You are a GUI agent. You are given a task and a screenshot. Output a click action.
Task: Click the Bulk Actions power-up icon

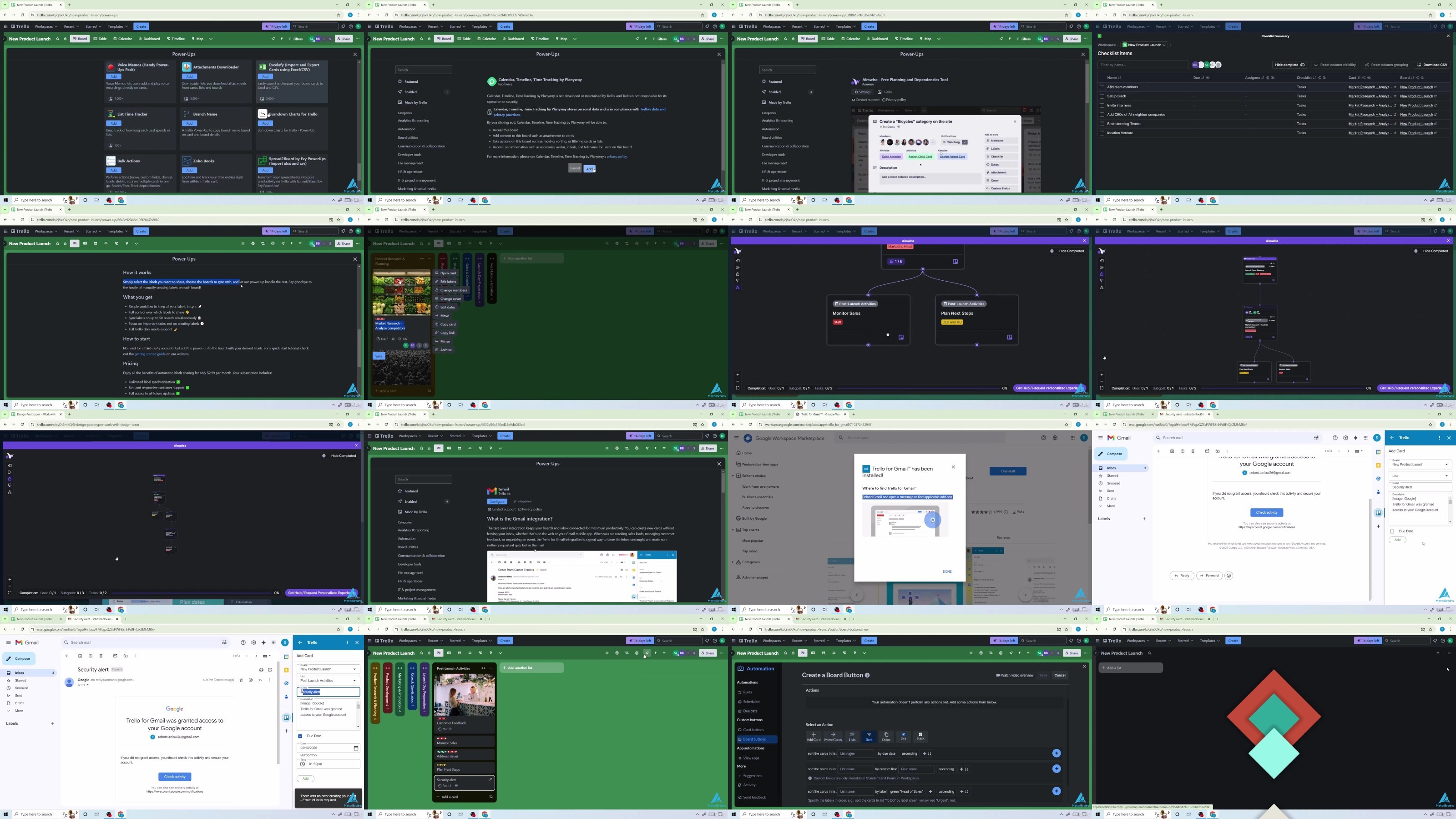(x=111, y=161)
